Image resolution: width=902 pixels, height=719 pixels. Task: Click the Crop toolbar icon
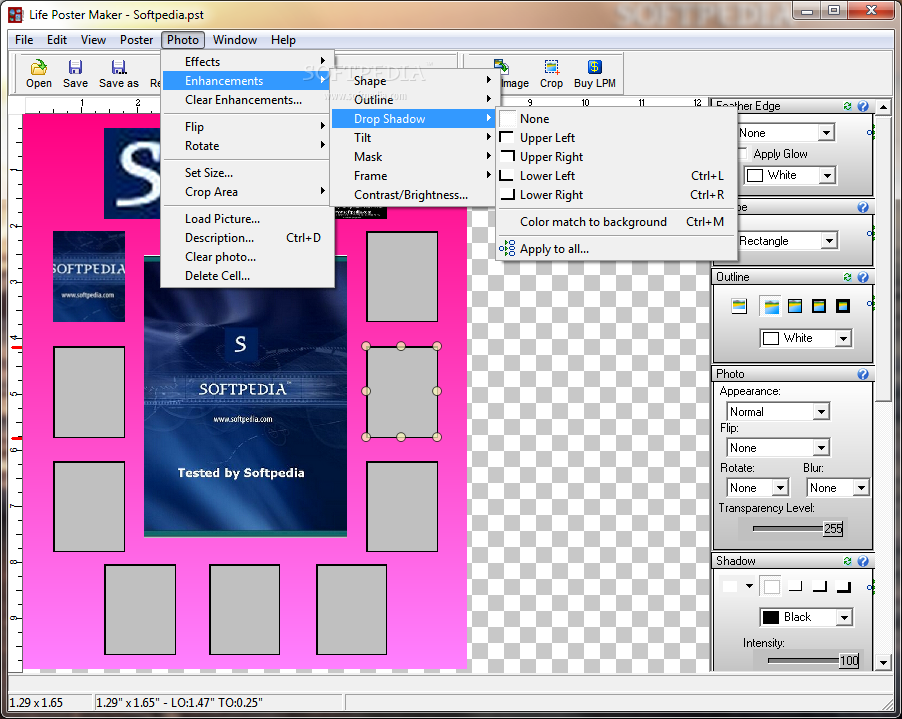click(x=551, y=67)
